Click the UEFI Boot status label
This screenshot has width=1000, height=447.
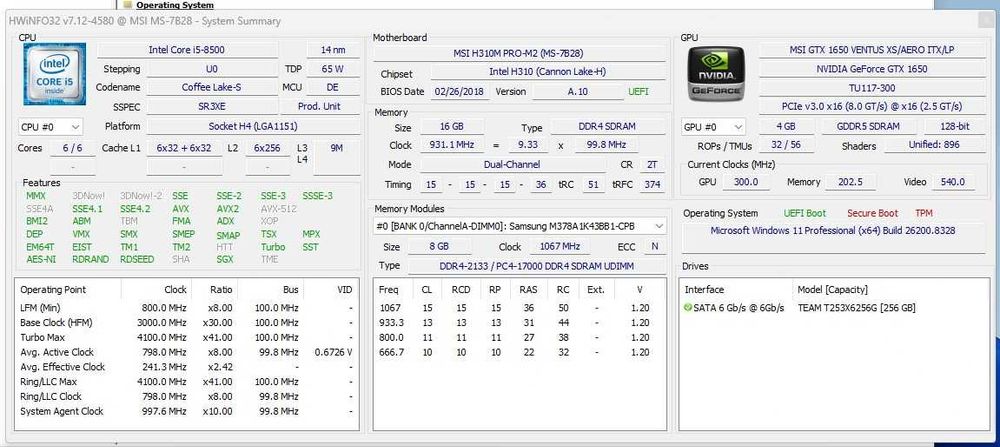(804, 213)
